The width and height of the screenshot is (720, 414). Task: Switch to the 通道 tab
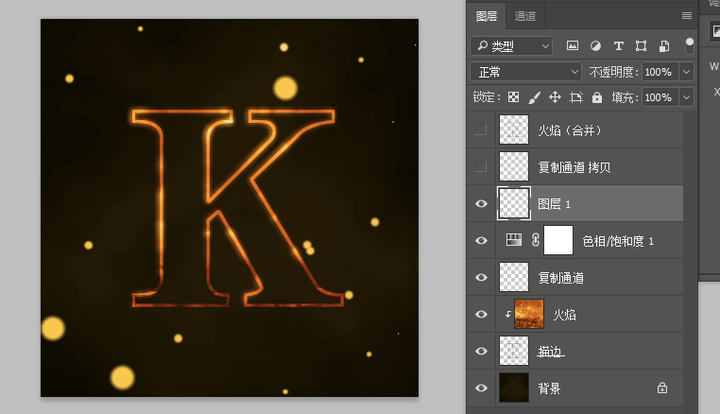click(x=525, y=16)
